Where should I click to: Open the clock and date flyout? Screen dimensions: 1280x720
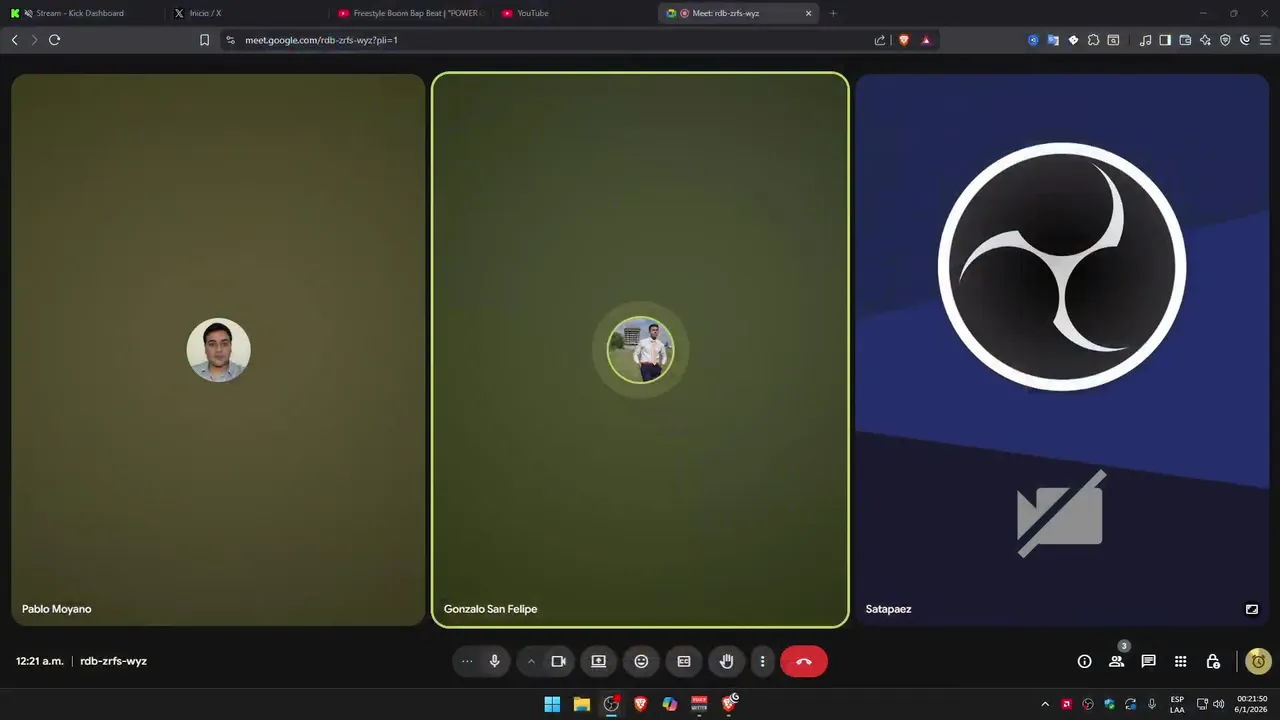click(1252, 704)
